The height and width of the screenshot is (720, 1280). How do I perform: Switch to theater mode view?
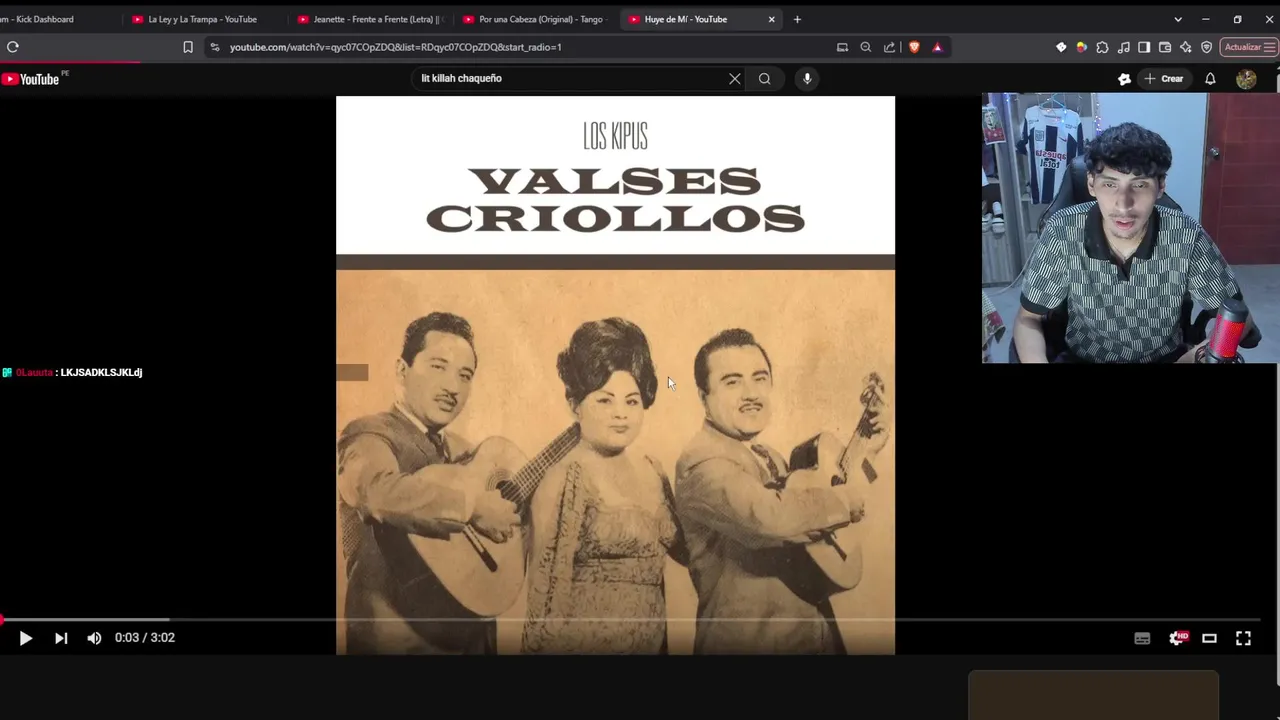coord(1209,638)
